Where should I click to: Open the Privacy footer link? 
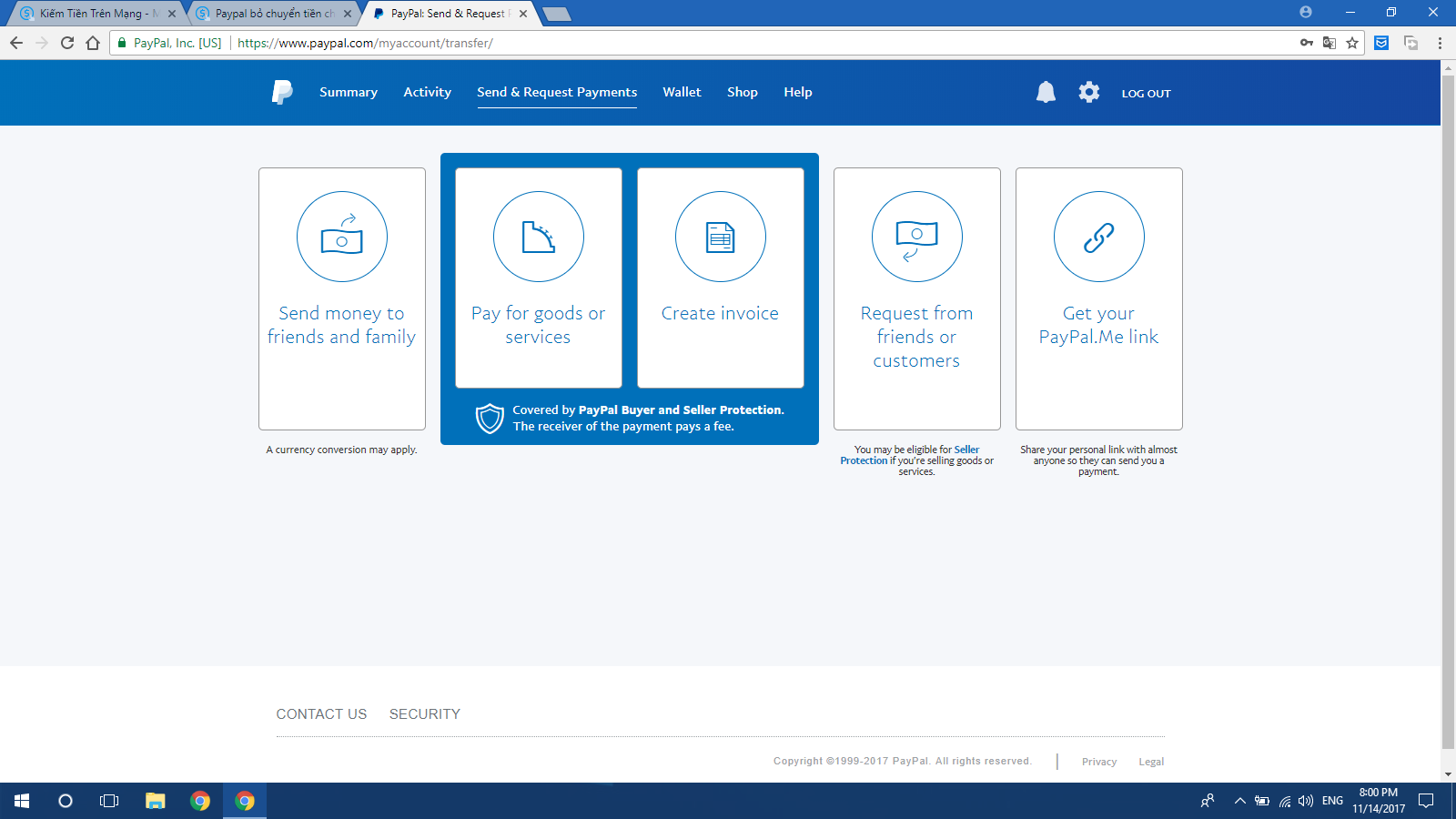tap(1099, 762)
